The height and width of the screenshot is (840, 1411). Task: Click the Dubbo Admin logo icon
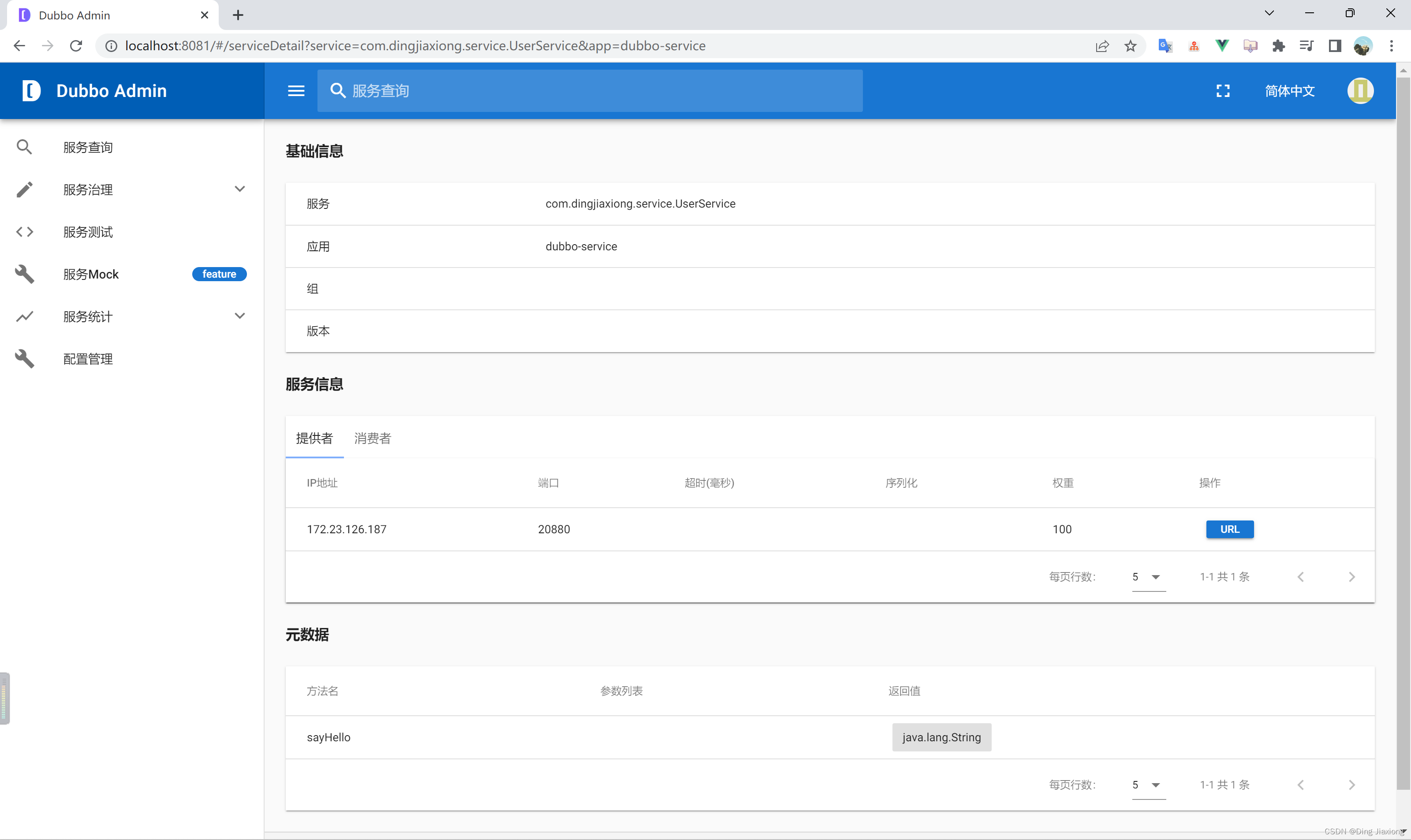coord(31,90)
